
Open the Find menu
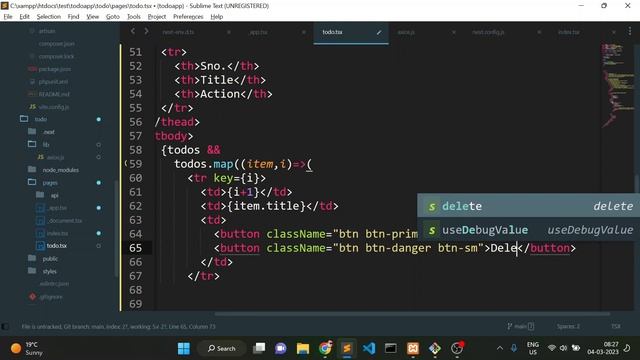tap(73, 17)
